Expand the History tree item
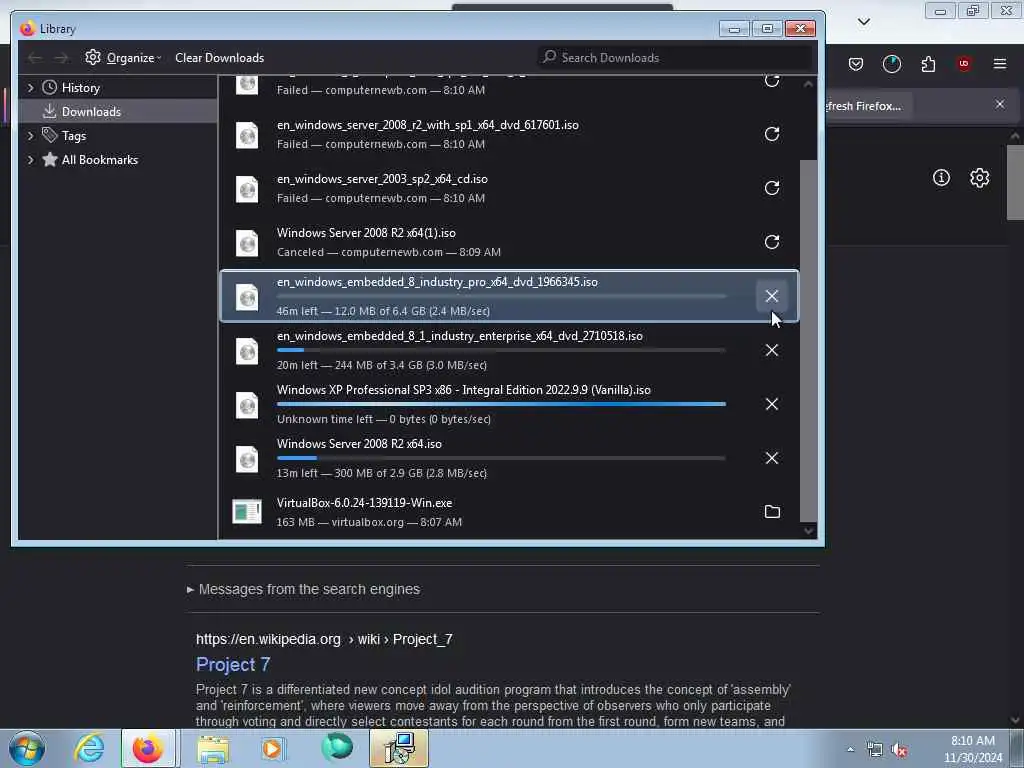1024x768 pixels. [30, 88]
